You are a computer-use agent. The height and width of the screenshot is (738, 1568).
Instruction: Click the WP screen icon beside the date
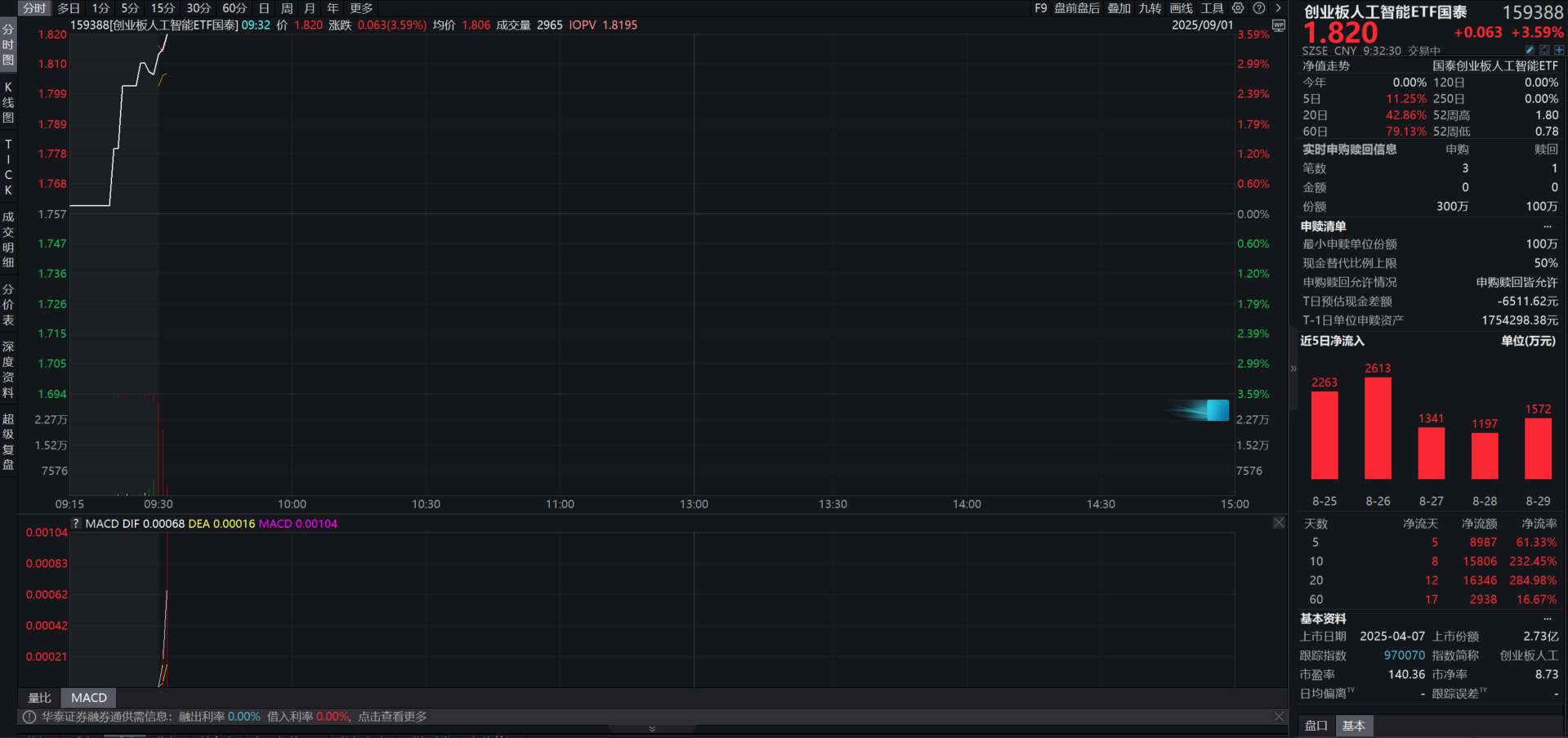click(1279, 25)
